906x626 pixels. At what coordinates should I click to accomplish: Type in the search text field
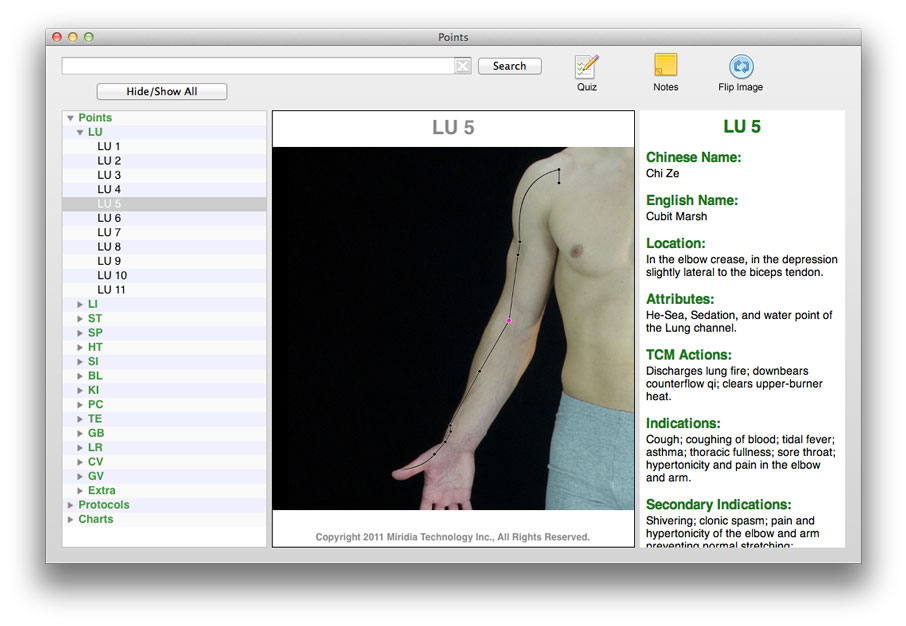258,66
